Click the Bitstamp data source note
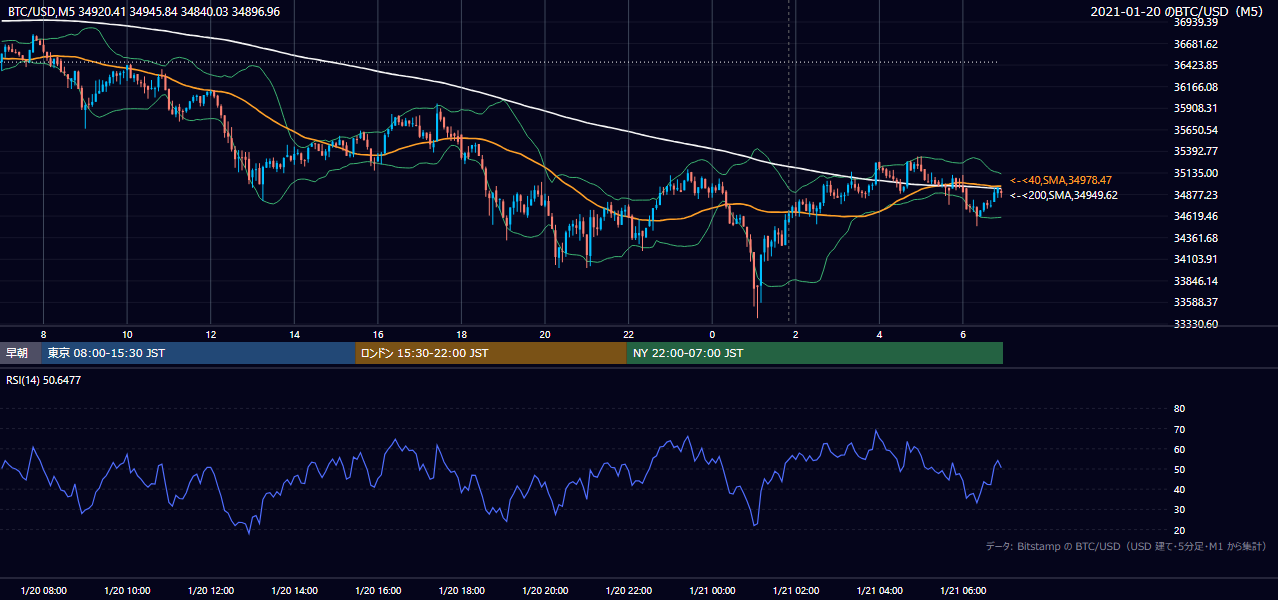1278x600 pixels. [x=1126, y=546]
